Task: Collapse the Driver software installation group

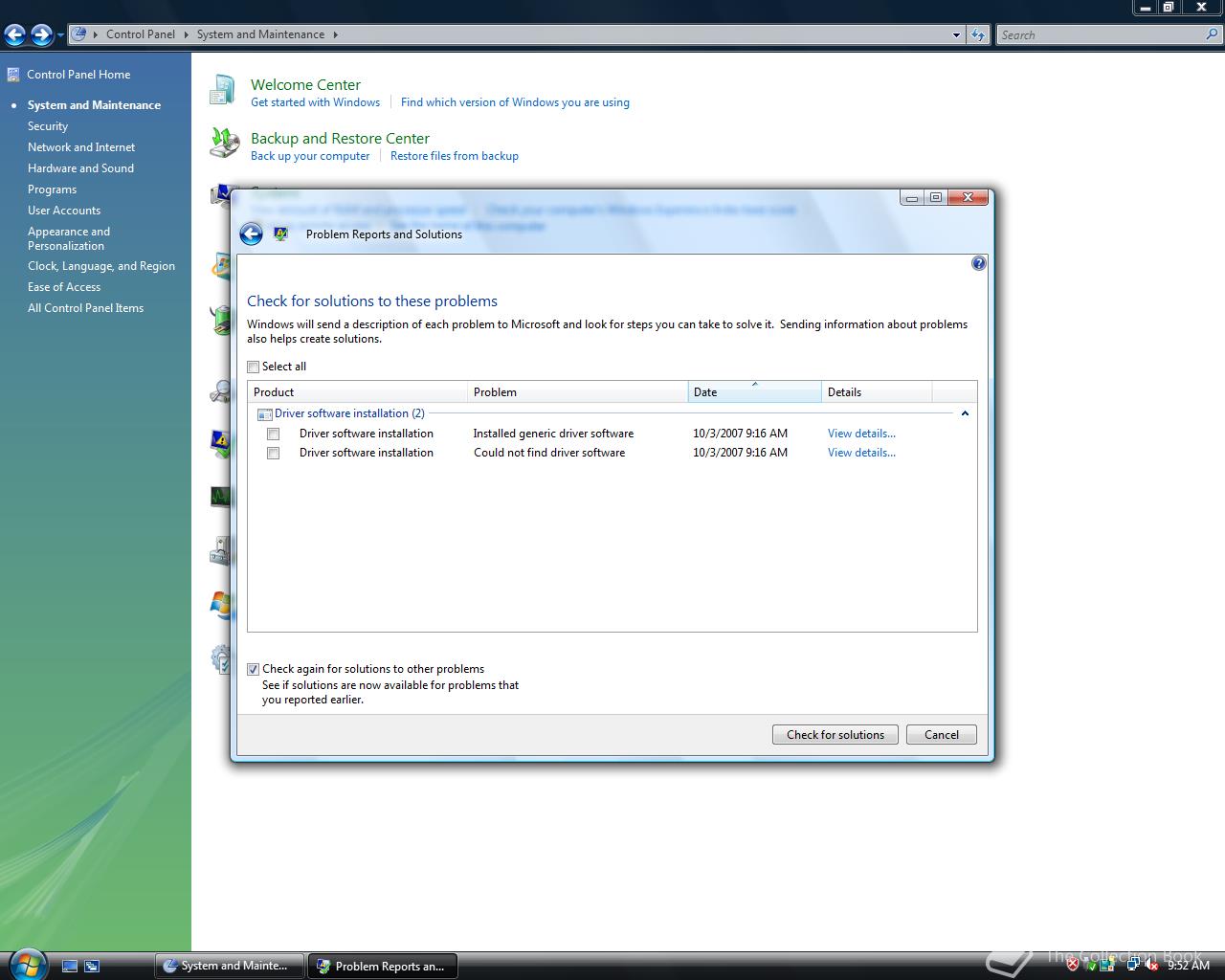Action: (965, 413)
